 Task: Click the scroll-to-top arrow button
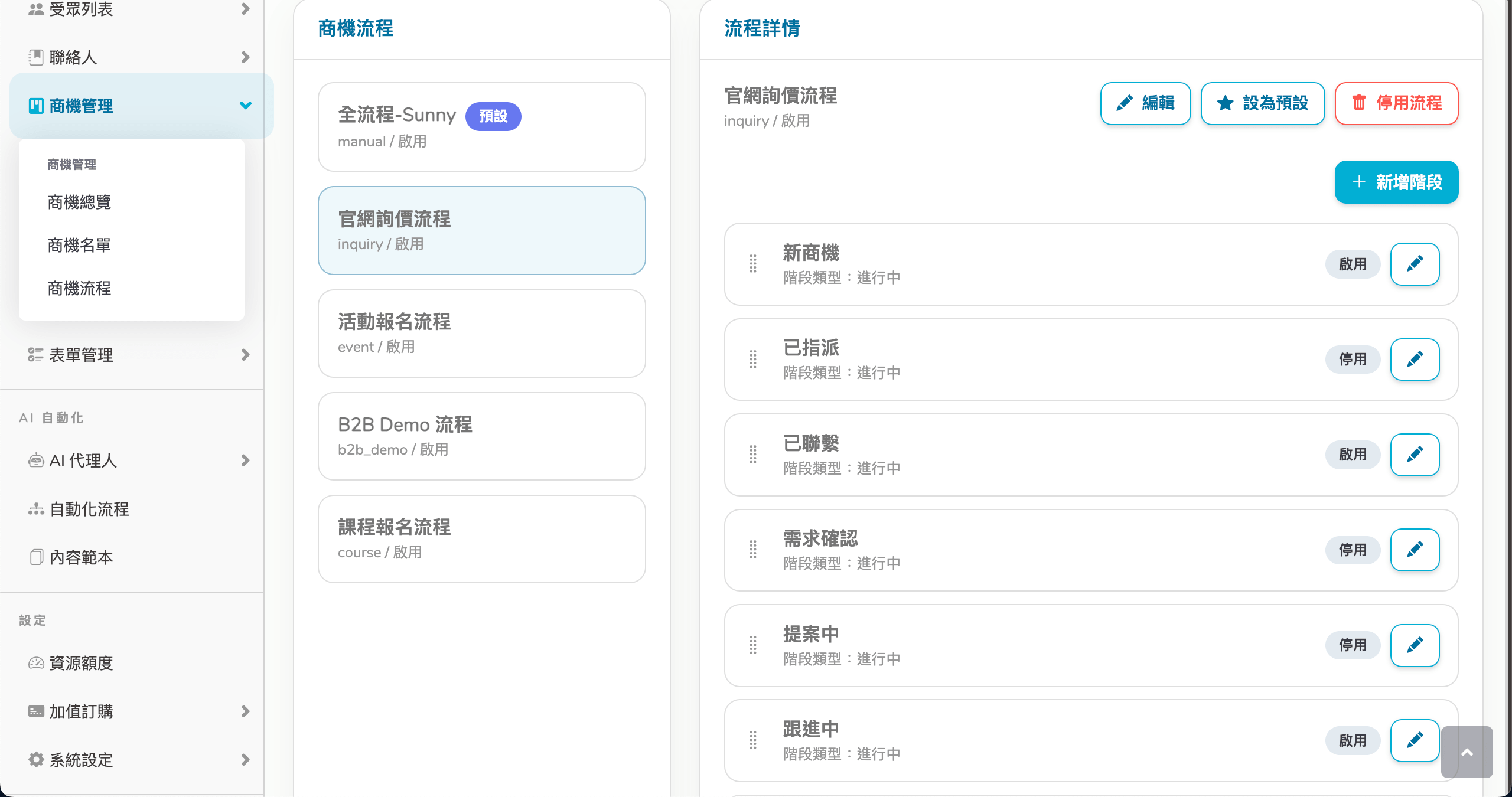tap(1467, 752)
